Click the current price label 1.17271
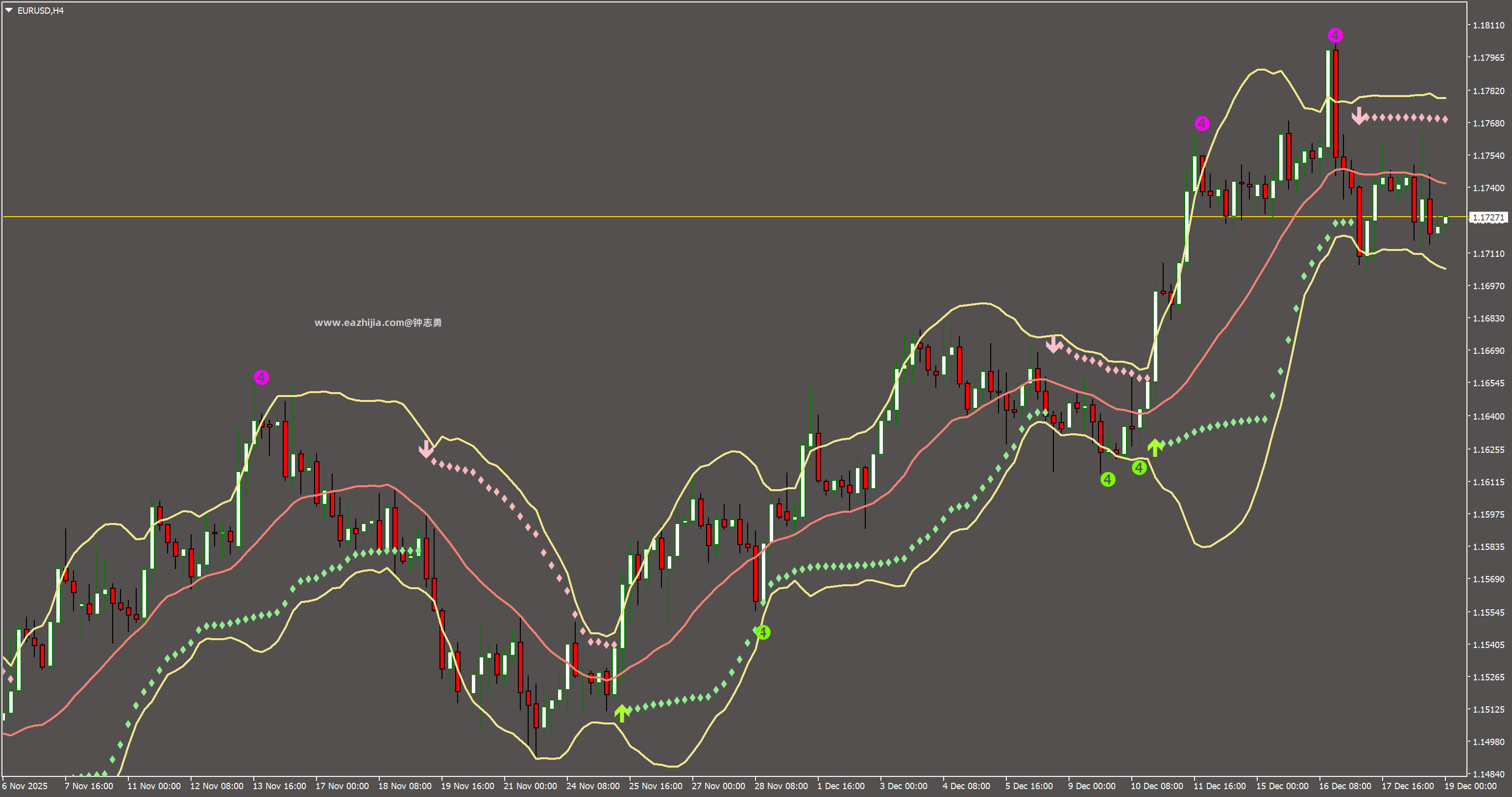1512x797 pixels. 1488,217
